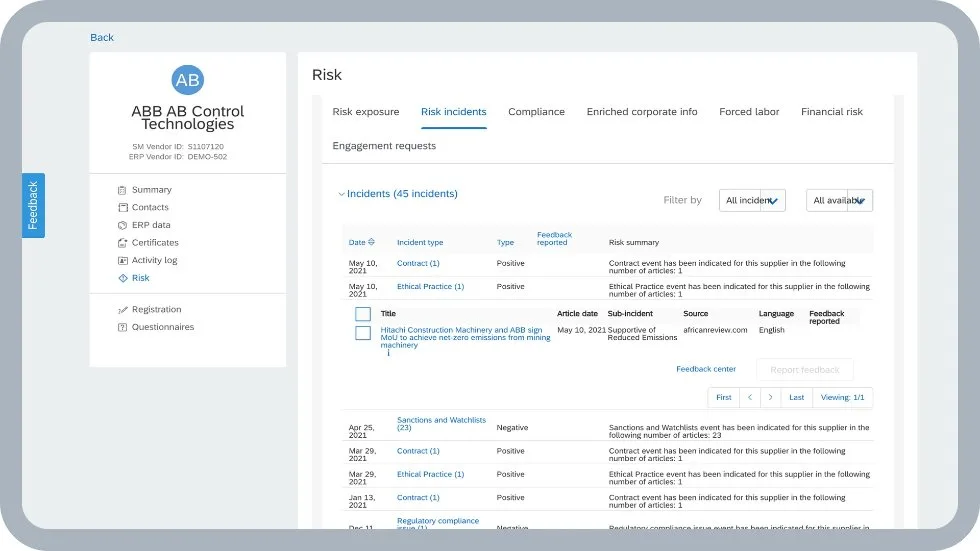Open the Enriched corporate info tab
This screenshot has height=551, width=980.
(x=642, y=112)
